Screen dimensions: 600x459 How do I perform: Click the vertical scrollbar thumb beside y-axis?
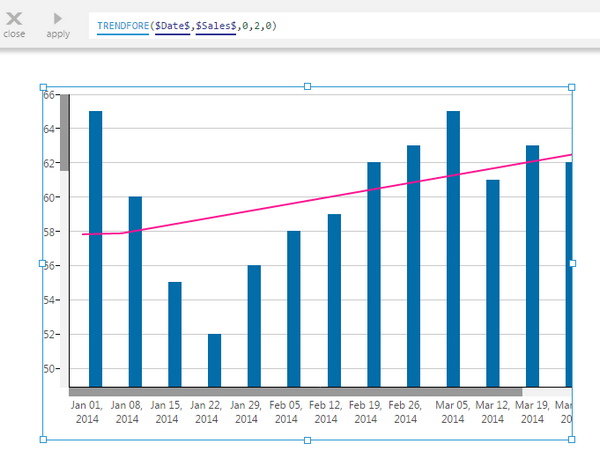coord(64,132)
